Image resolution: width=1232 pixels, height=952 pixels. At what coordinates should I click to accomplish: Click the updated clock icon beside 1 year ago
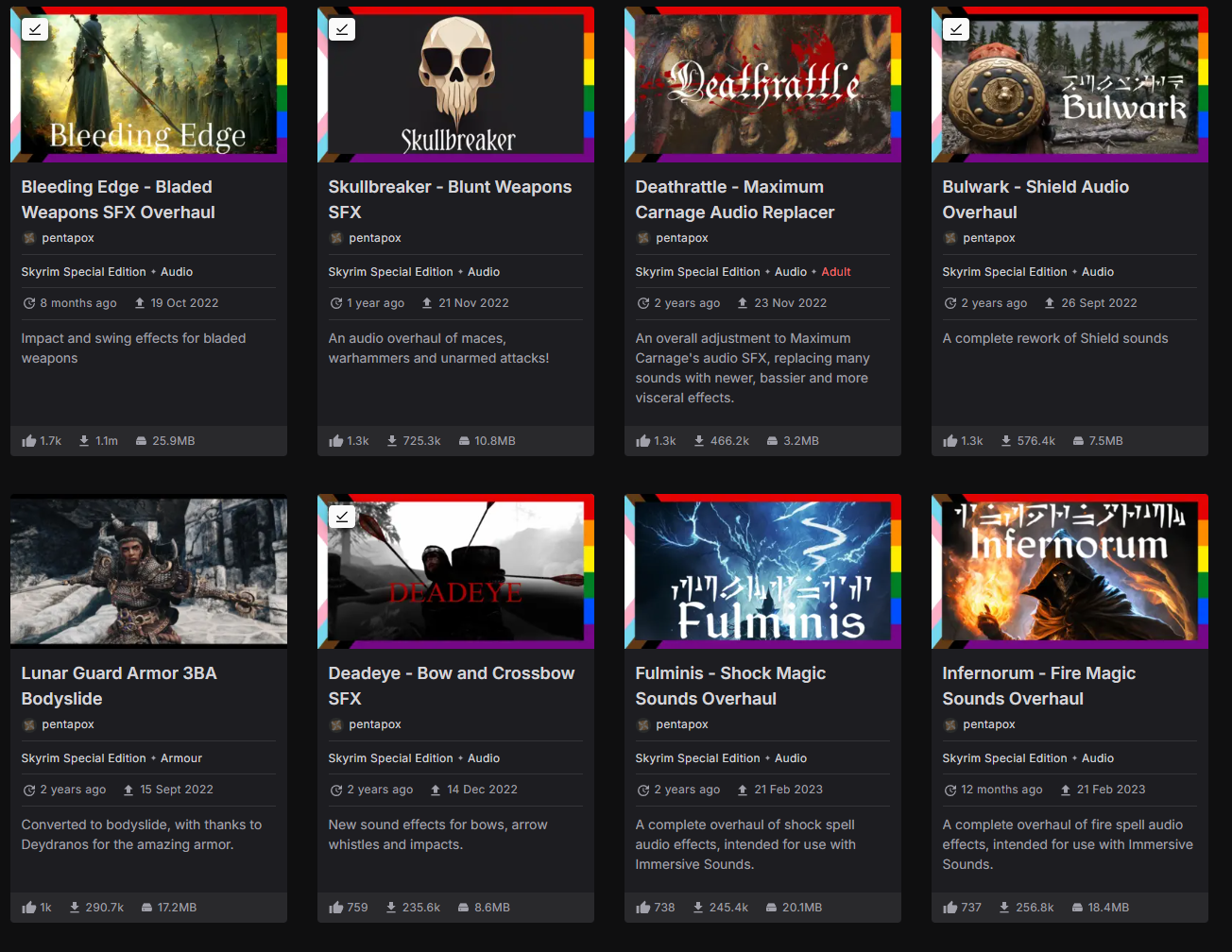tap(336, 303)
